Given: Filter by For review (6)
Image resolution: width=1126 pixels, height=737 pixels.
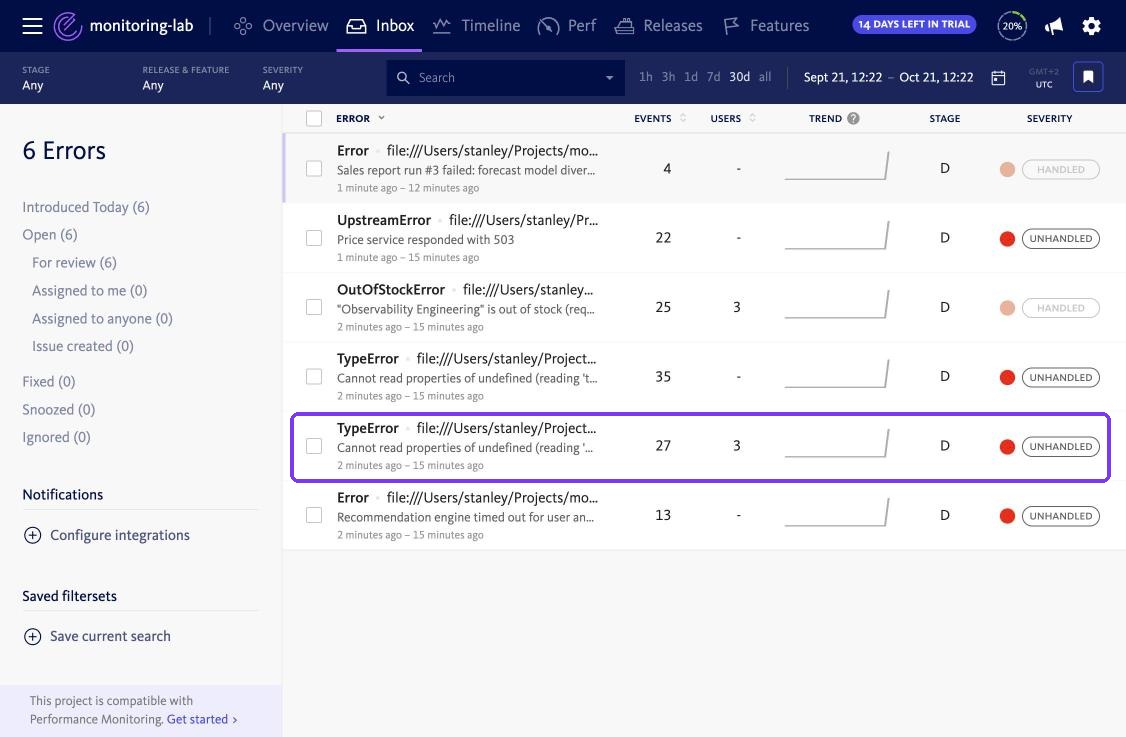Looking at the screenshot, I should [74, 263].
